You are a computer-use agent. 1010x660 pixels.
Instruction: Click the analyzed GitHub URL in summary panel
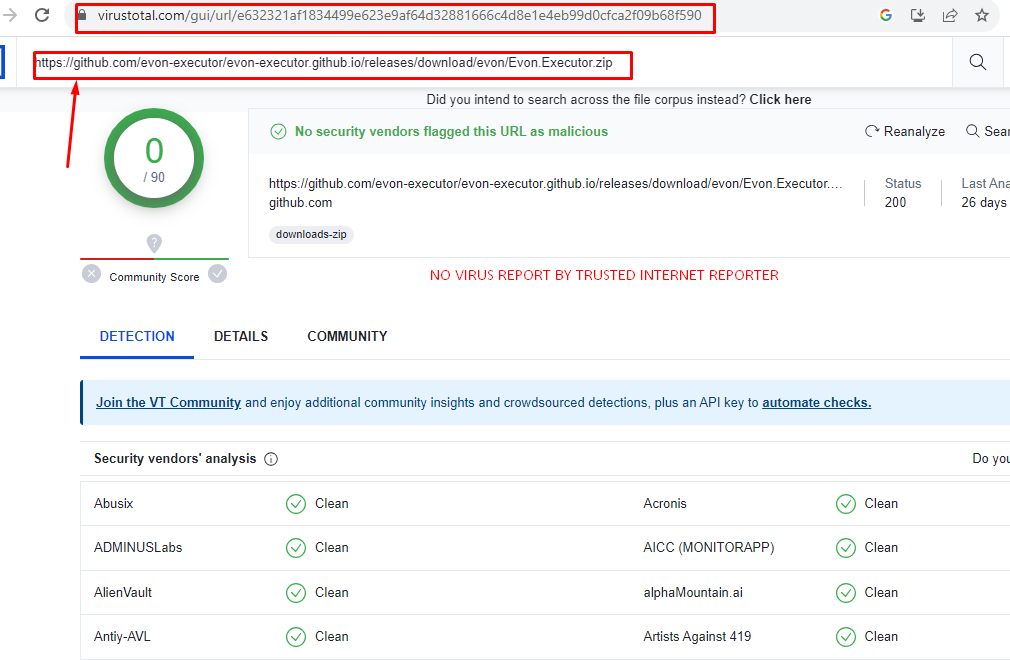pos(555,184)
